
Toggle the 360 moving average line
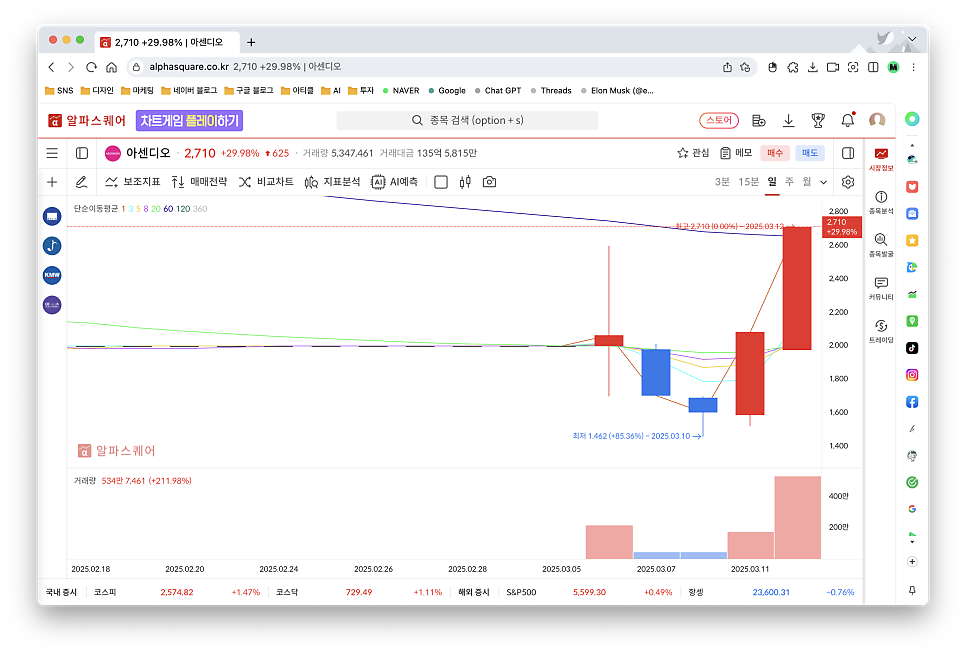pos(200,209)
